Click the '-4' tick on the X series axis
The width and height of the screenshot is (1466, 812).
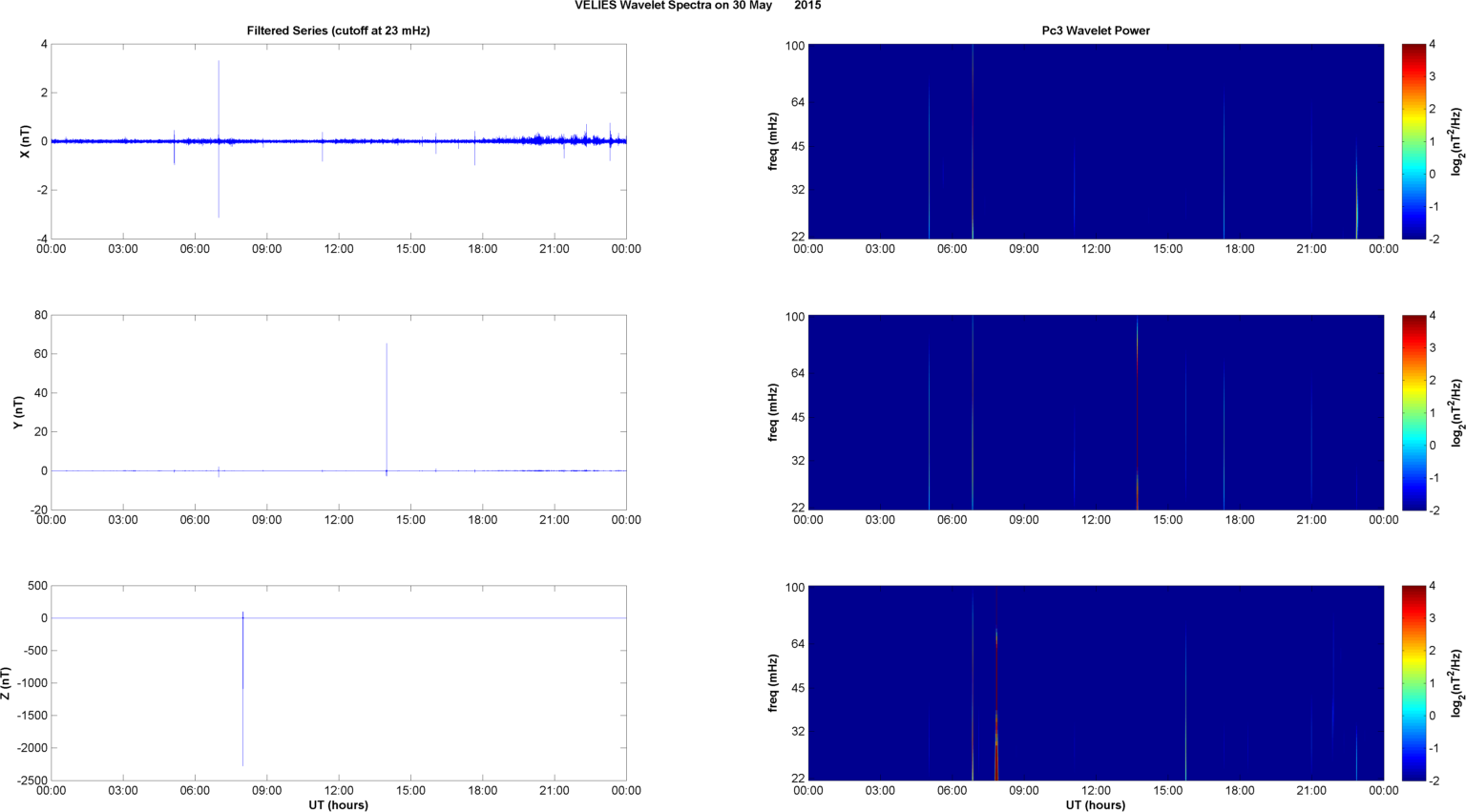[x=43, y=239]
